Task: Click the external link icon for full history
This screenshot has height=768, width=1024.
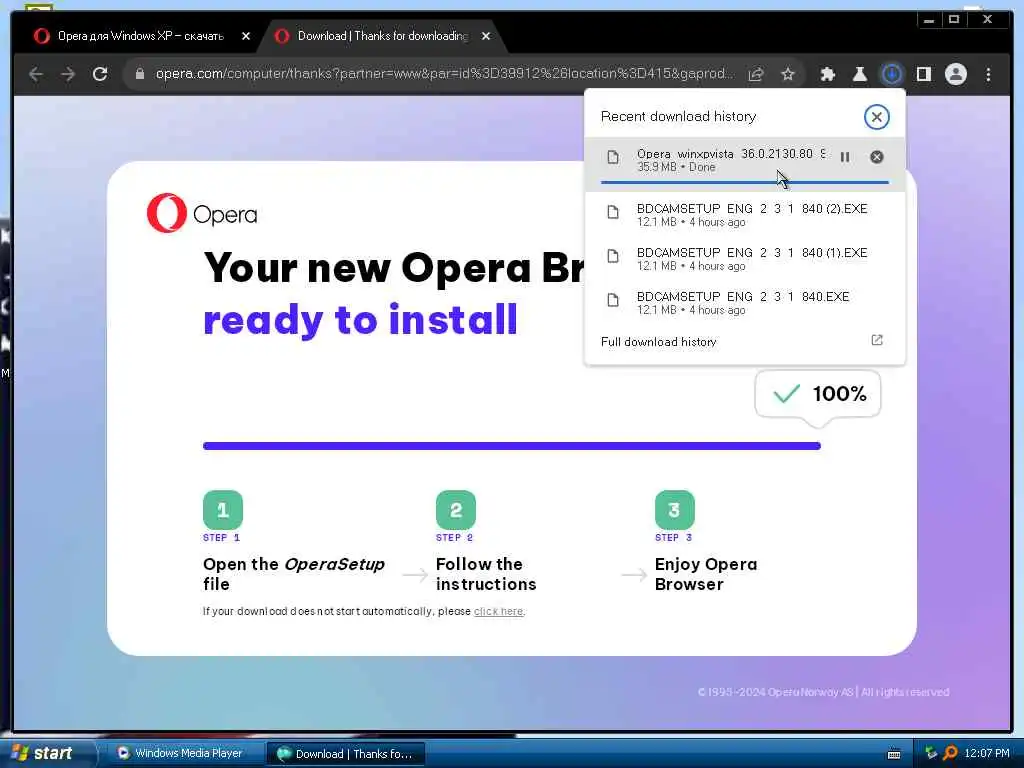Action: pyautogui.click(x=876, y=340)
